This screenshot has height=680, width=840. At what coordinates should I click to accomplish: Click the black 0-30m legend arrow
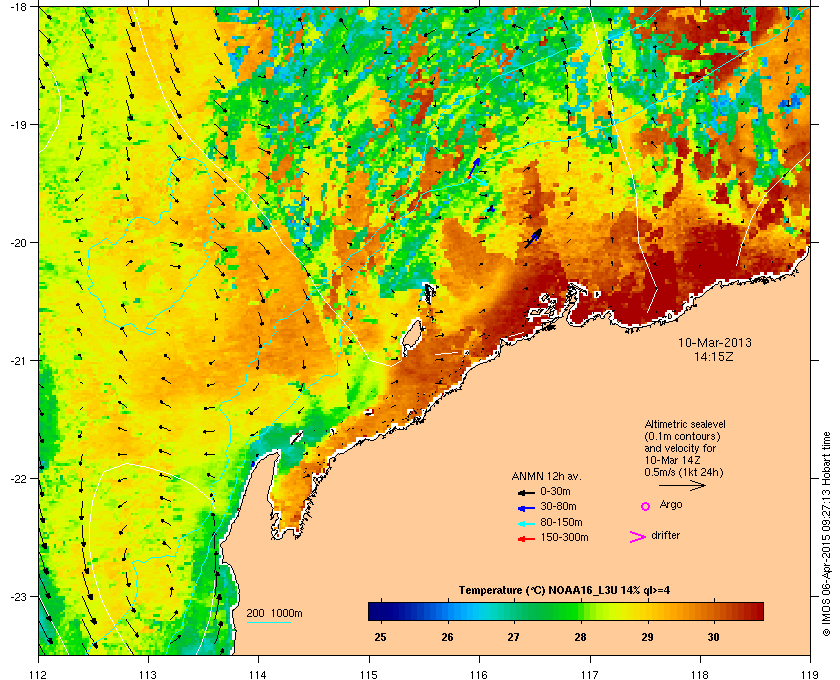pyautogui.click(x=526, y=493)
